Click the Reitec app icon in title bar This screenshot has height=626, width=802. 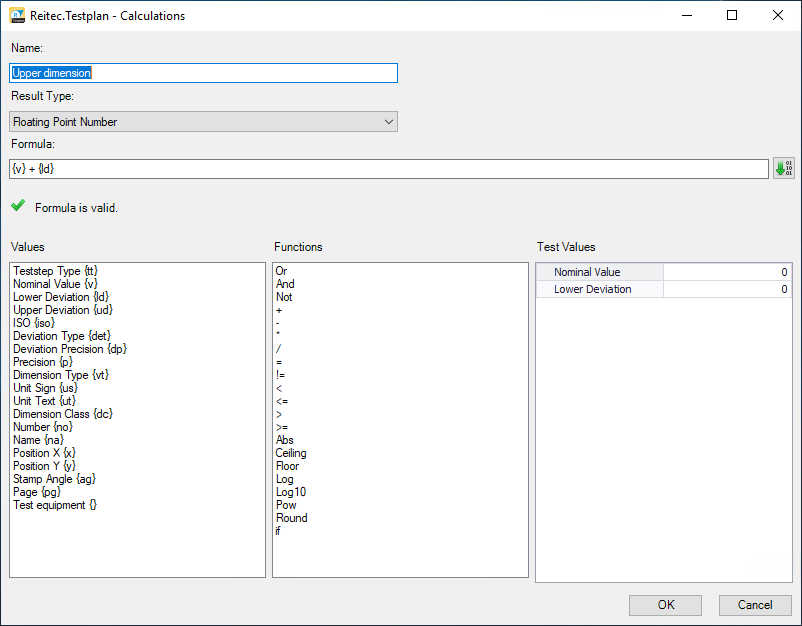[x=17, y=16]
